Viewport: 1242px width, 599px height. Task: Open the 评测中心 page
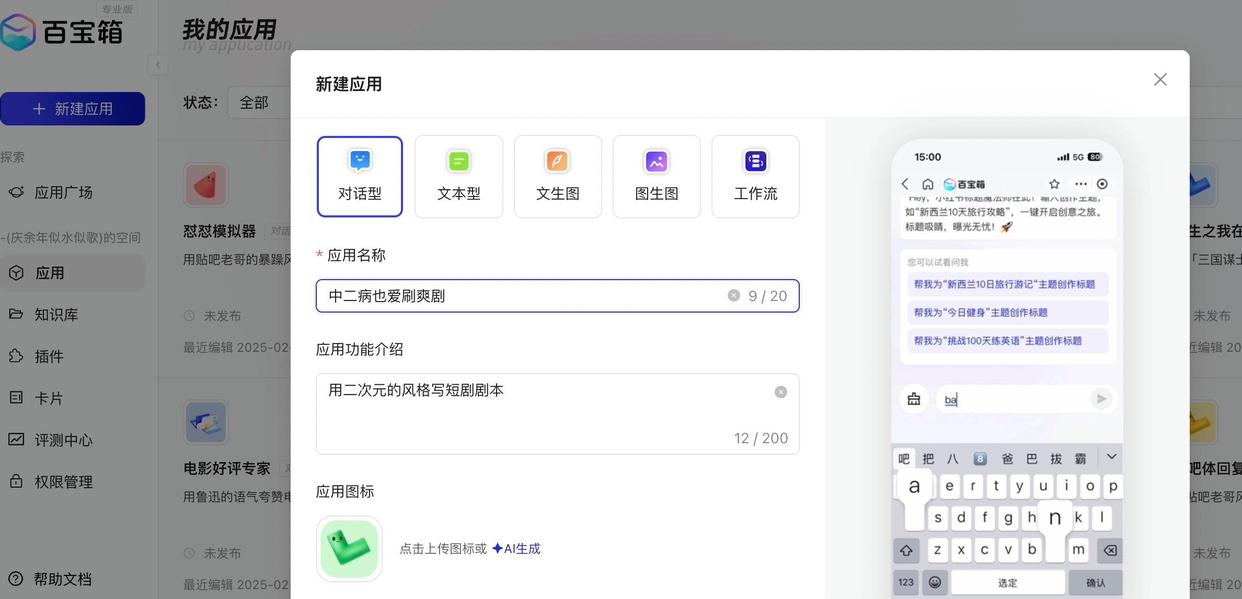coord(63,440)
